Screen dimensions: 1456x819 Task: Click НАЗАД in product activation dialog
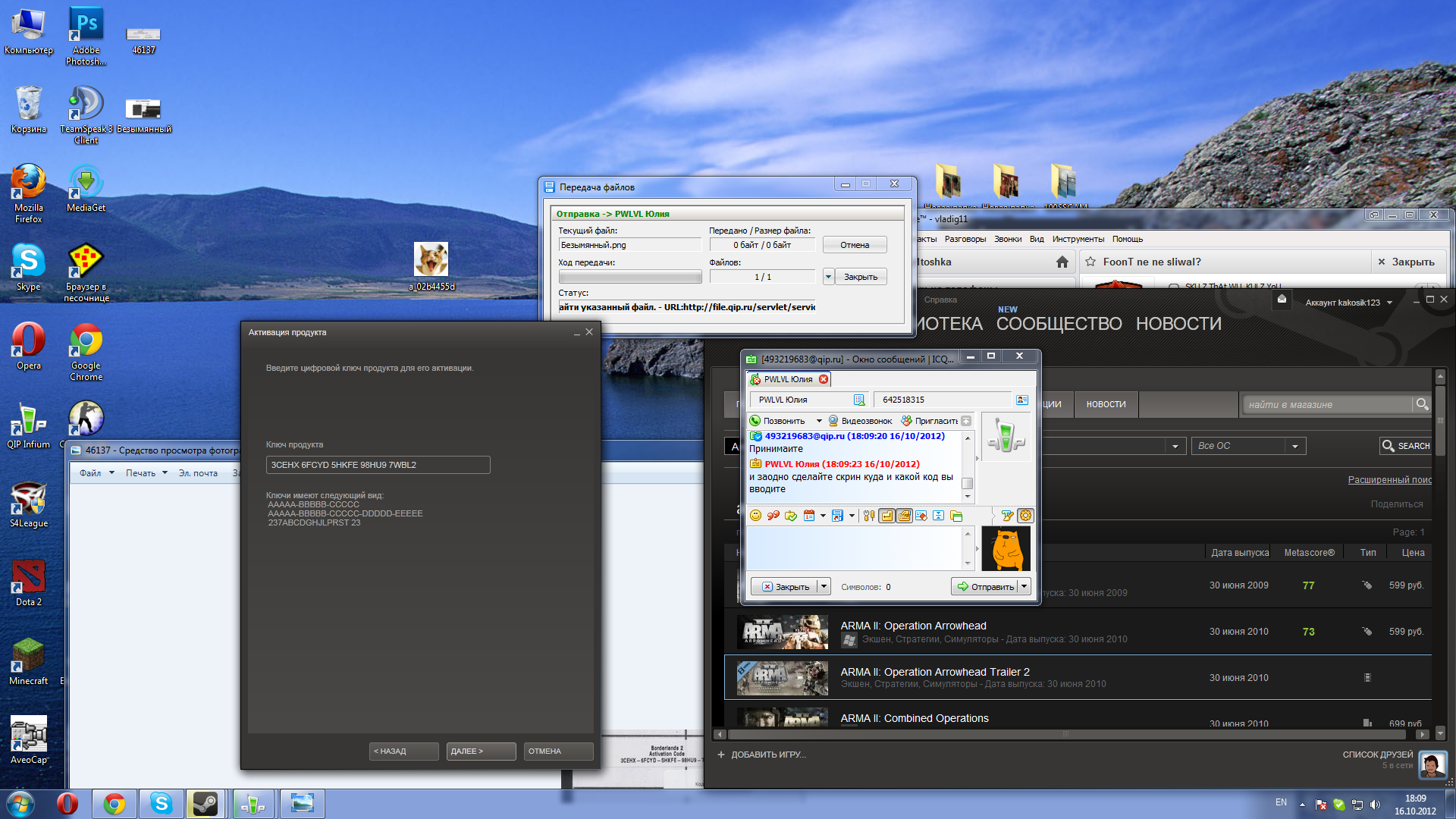tap(403, 751)
